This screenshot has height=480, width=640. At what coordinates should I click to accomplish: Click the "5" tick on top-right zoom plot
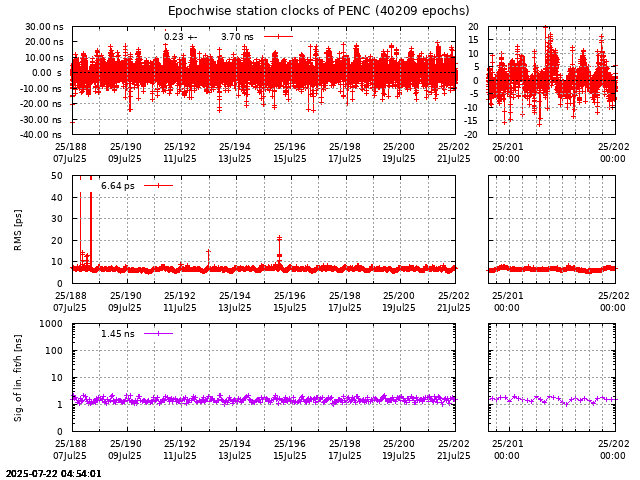point(476,67)
